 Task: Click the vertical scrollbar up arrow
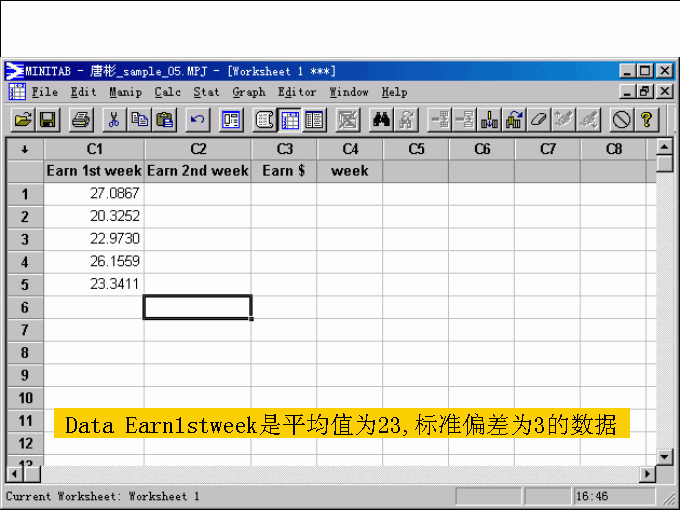click(665, 148)
